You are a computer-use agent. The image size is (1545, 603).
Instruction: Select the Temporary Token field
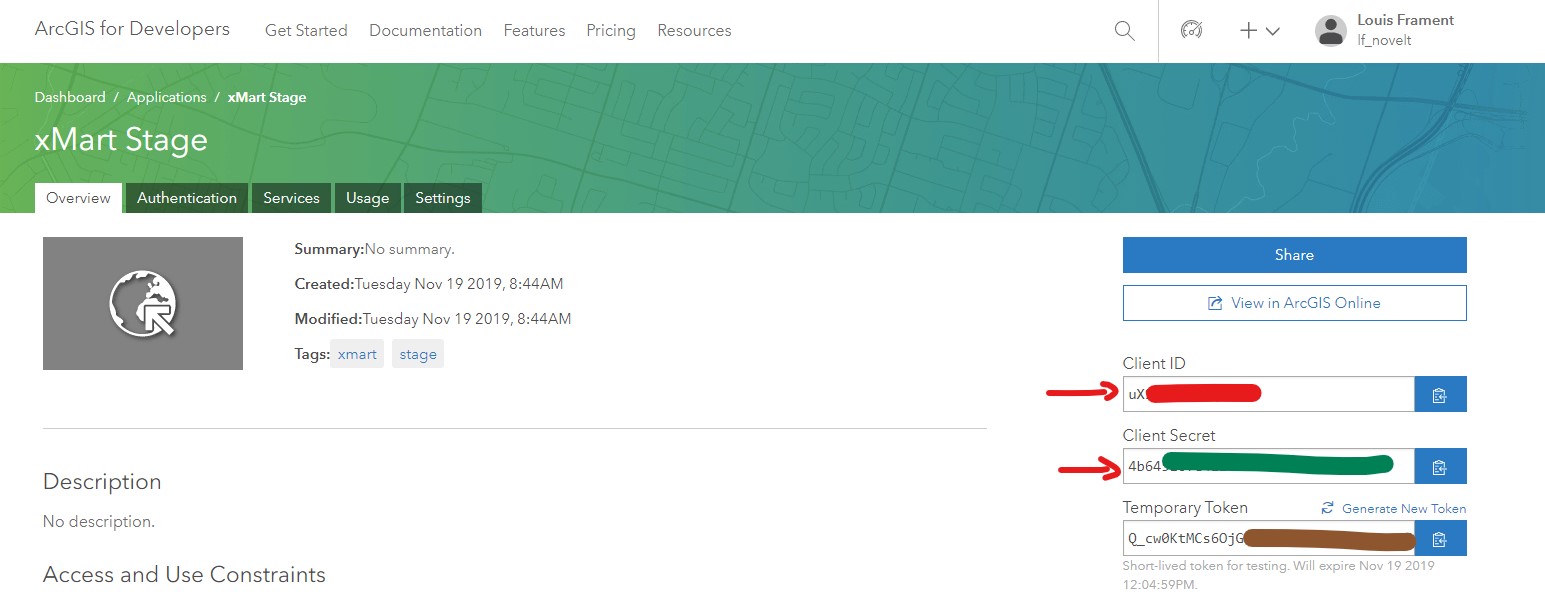click(x=1268, y=538)
